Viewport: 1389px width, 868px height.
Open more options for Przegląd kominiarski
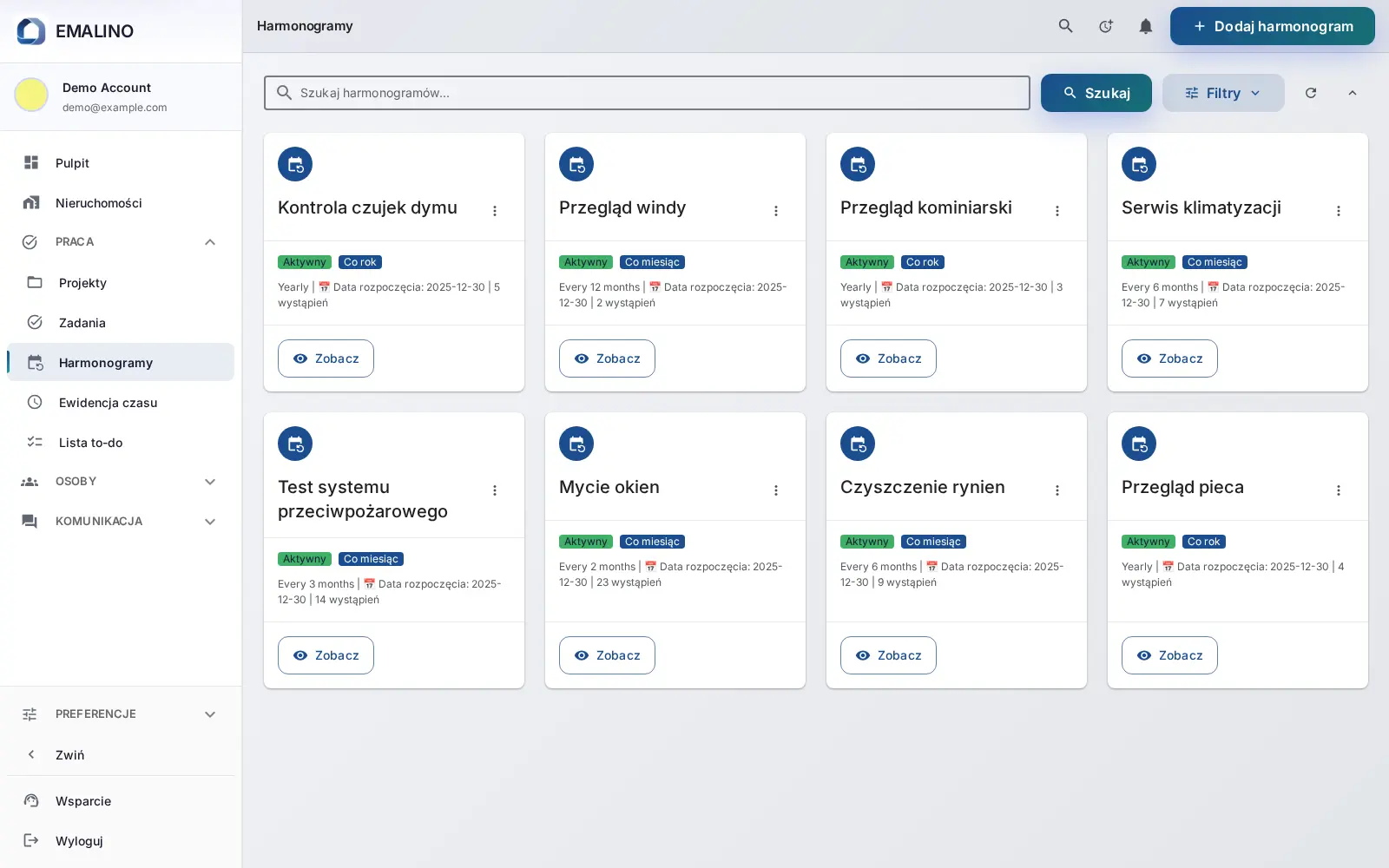point(1057,211)
